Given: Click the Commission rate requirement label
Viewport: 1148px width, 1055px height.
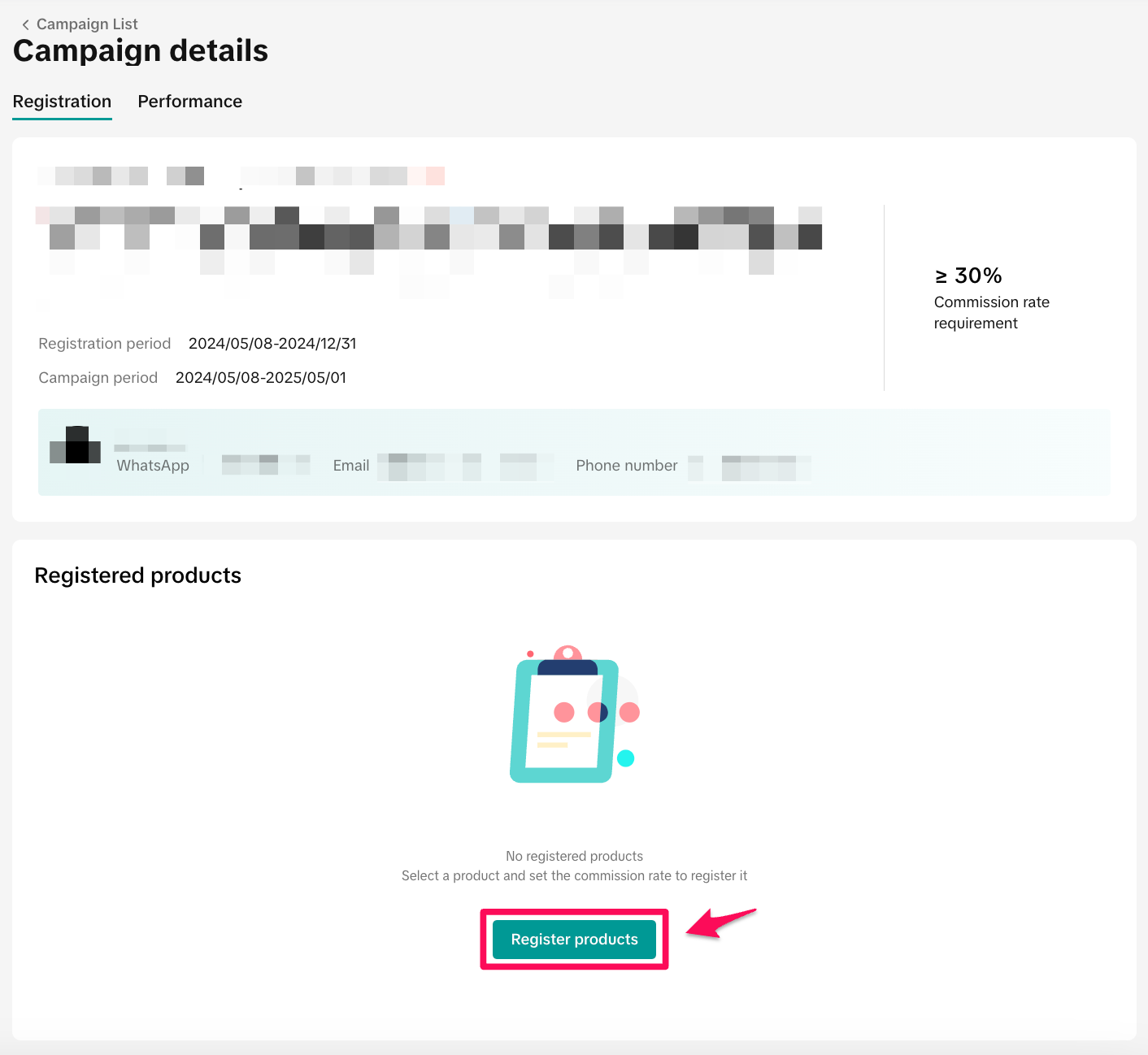Looking at the screenshot, I should pos(991,313).
